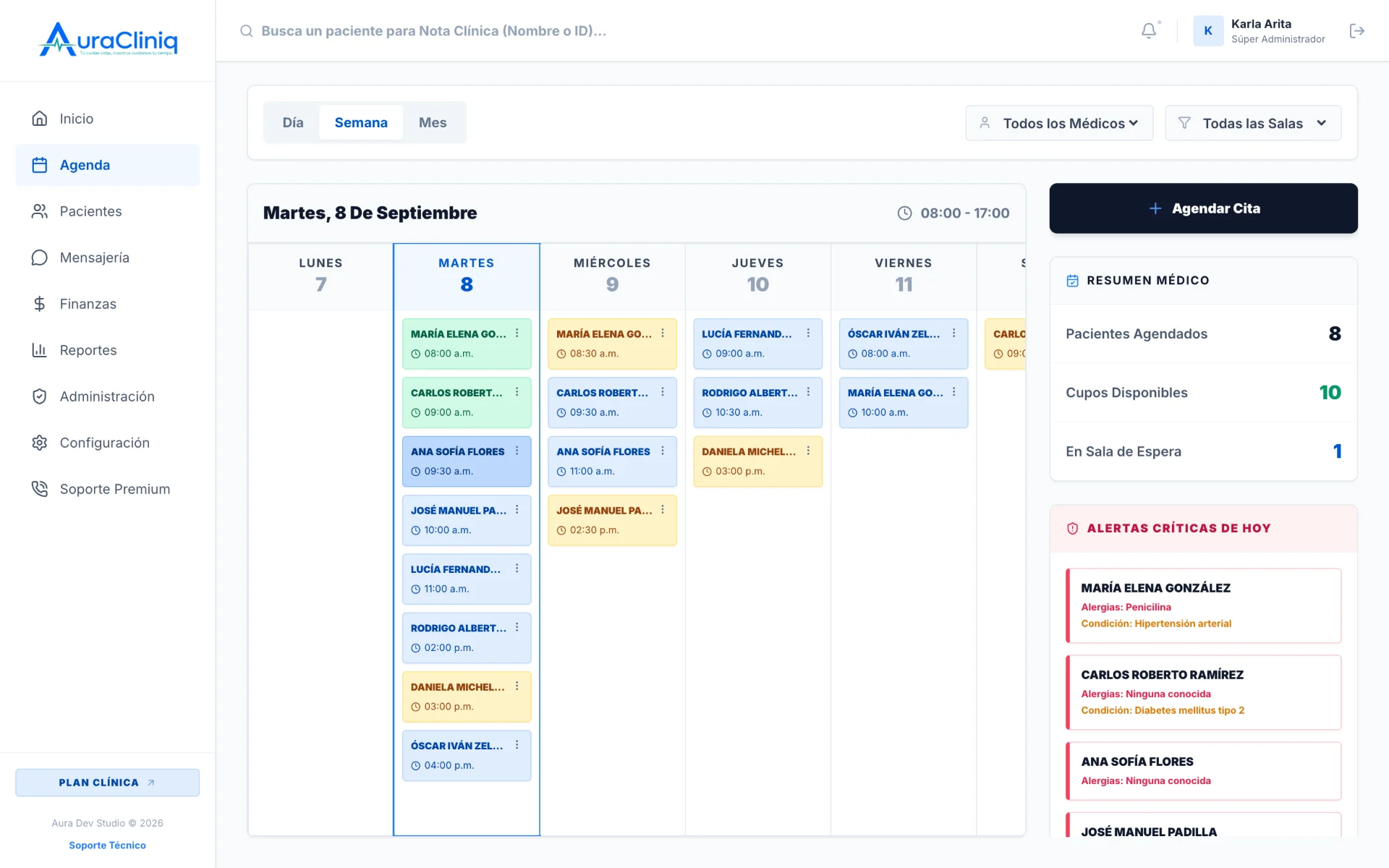Screen dimensions: 1389x868
Task: Open options menu for Friday María Elena 10:00 appointment
Action: (953, 391)
